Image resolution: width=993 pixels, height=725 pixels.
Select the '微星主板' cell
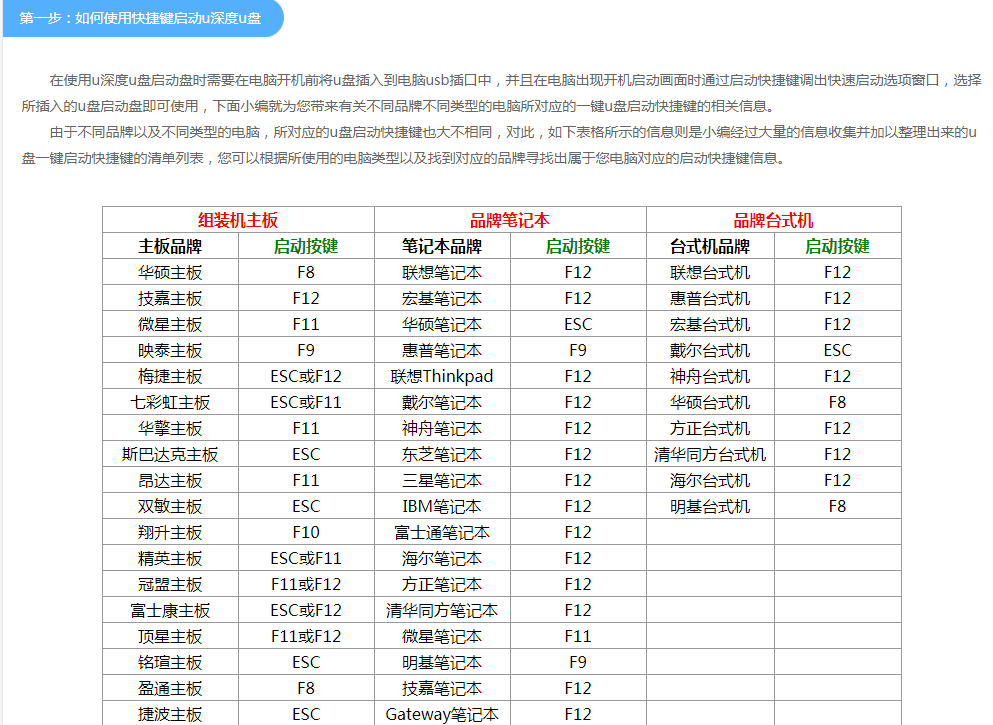tap(170, 324)
